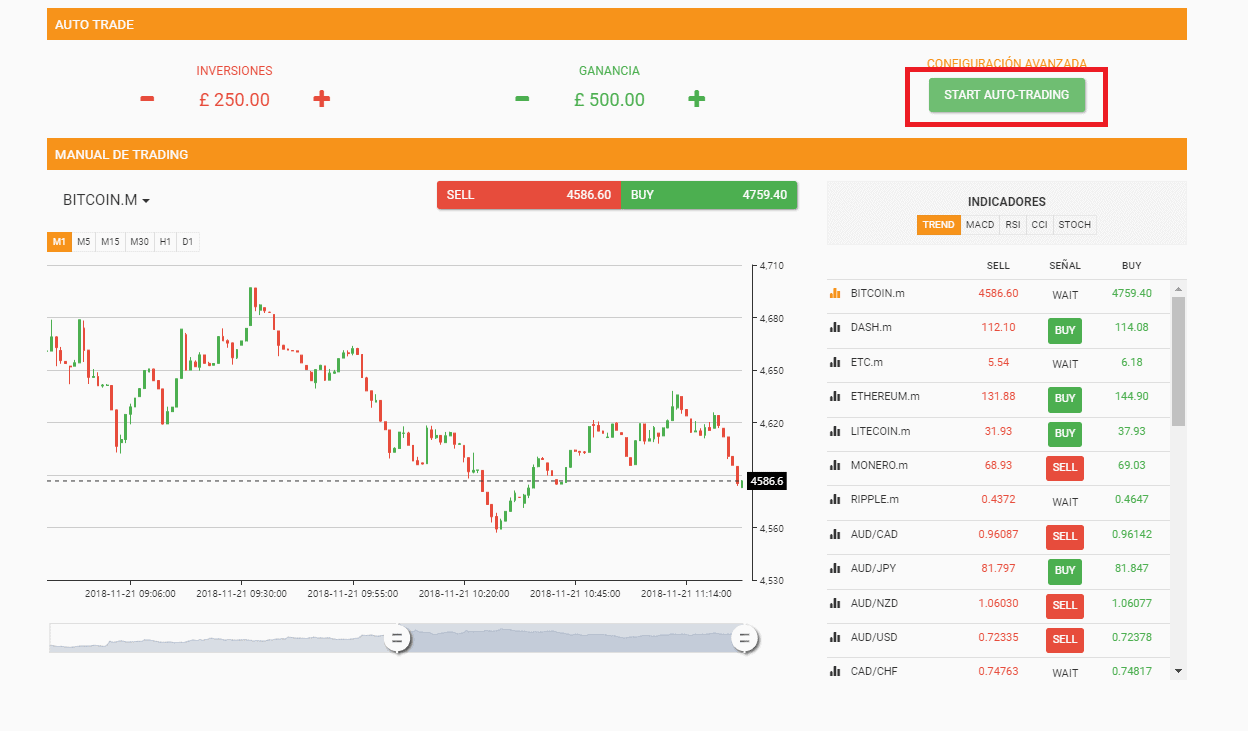Viewport: 1248px width, 731px height.
Task: Click the £ 250.00 investment value
Action: 234,100
